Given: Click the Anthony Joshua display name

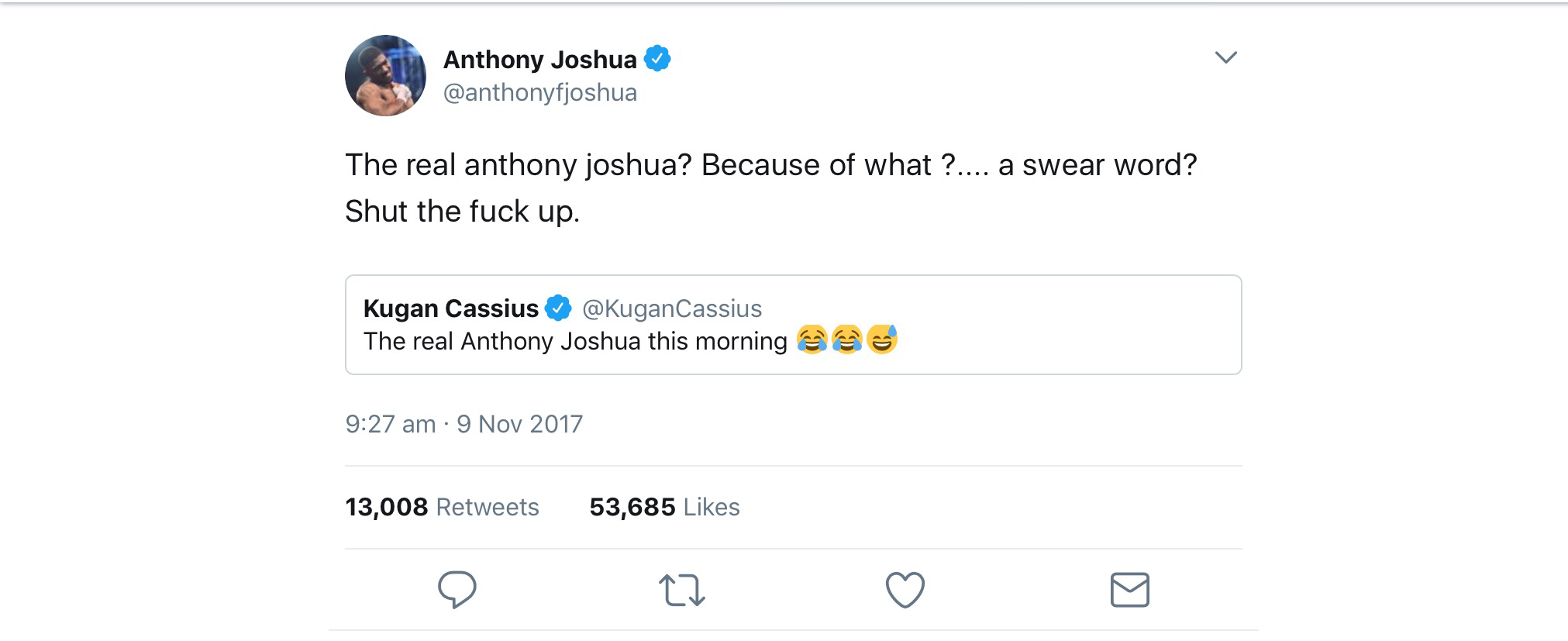Looking at the screenshot, I should (539, 59).
